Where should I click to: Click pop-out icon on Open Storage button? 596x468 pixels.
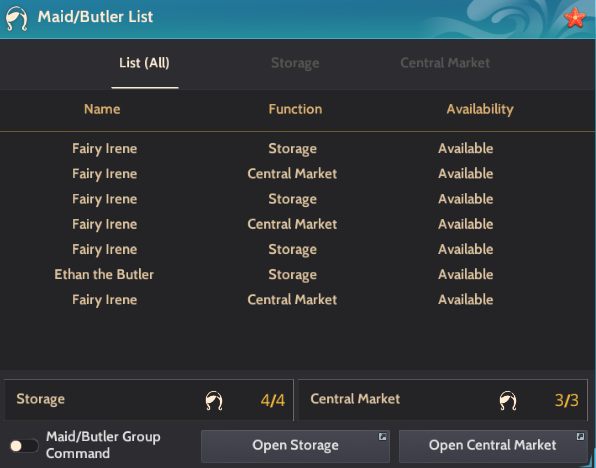click(x=382, y=436)
